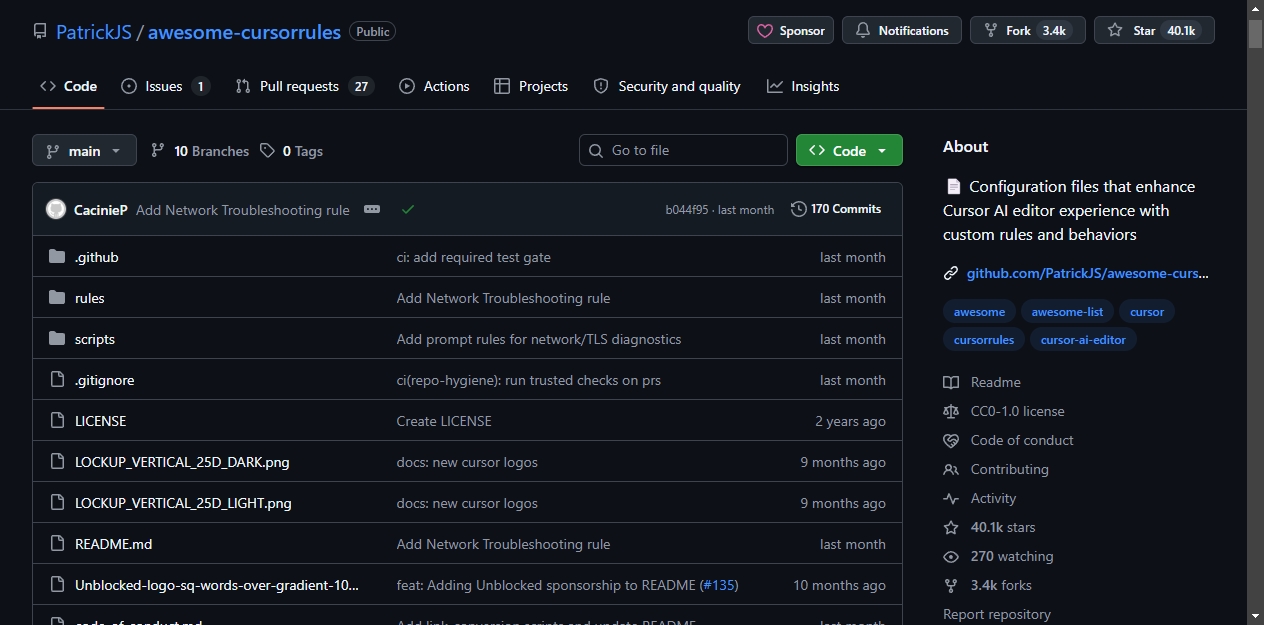
Task: Click the file icon for LICENSE
Action: (57, 421)
